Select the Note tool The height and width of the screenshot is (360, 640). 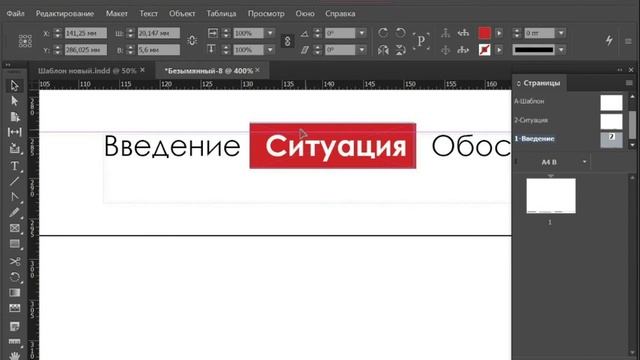pos(14,327)
